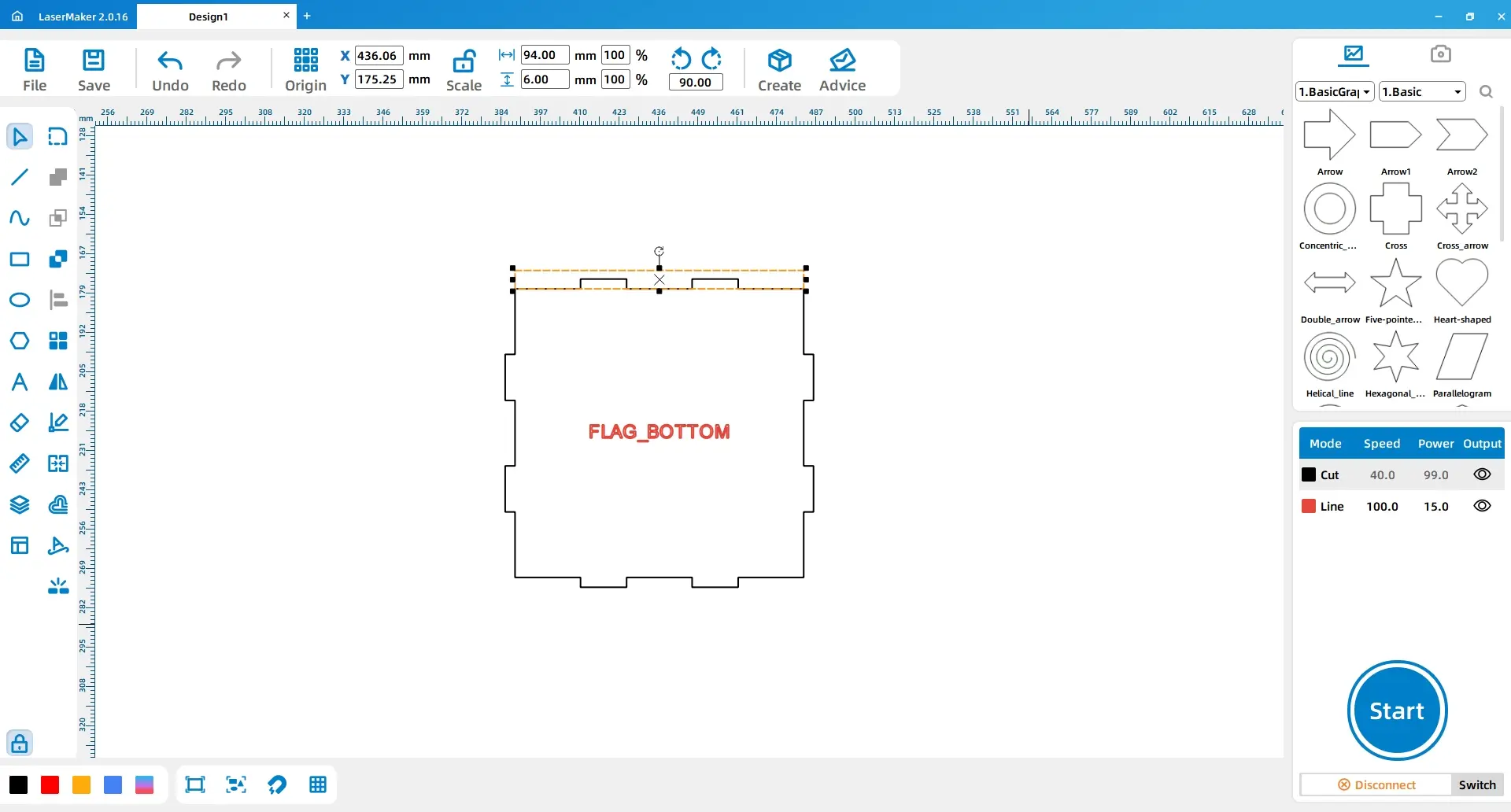The height and width of the screenshot is (812, 1511).
Task: Switch to the camera panel tab
Action: [1440, 54]
